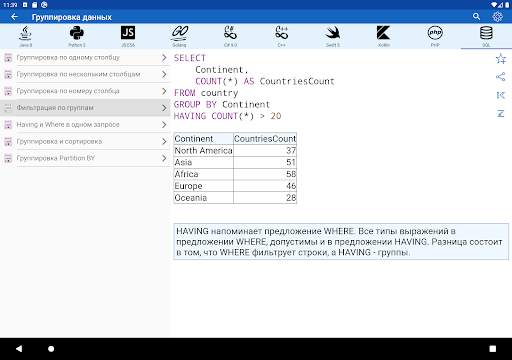
Task: Go back using the arrow in the header
Action: coord(14,17)
